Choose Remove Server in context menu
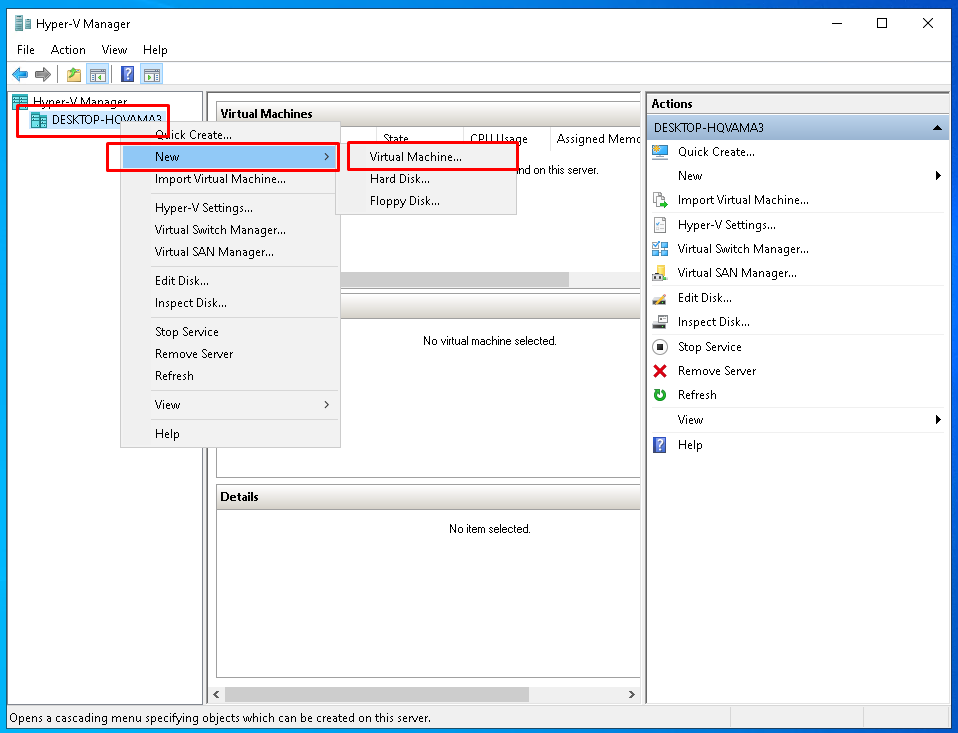 coord(230,354)
